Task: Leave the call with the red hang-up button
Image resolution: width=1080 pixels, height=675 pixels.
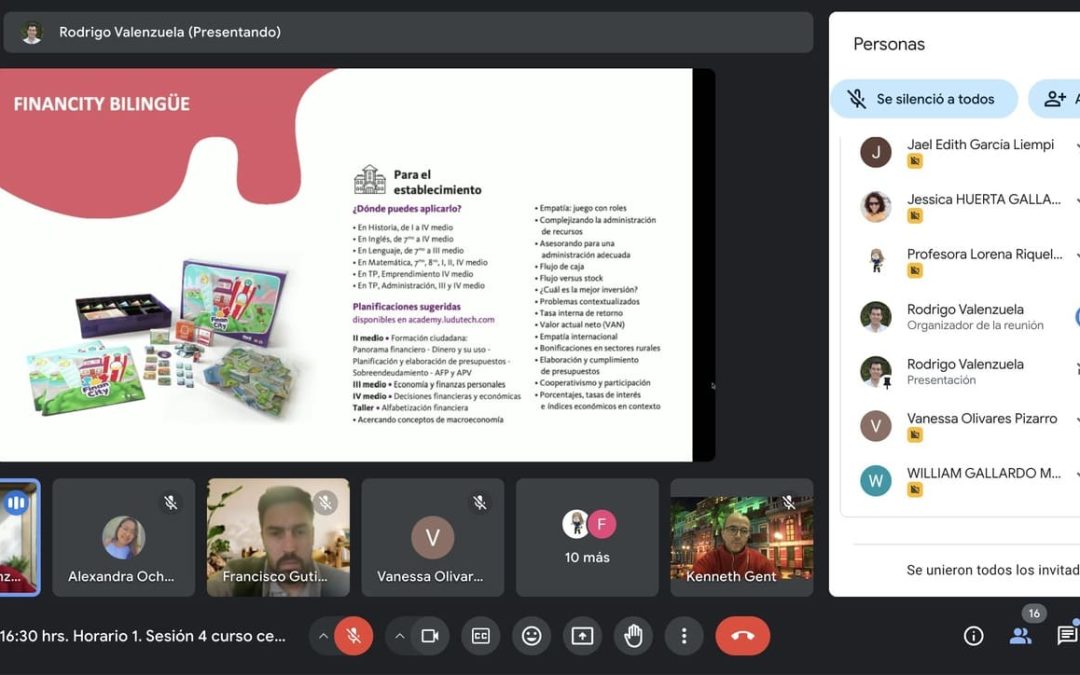Action: [x=742, y=636]
